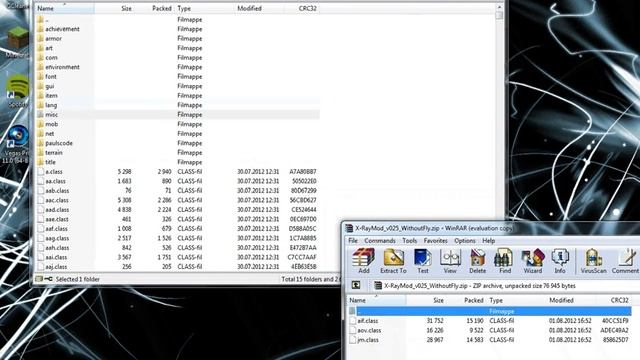Select aab.class file row

[x=178, y=191]
